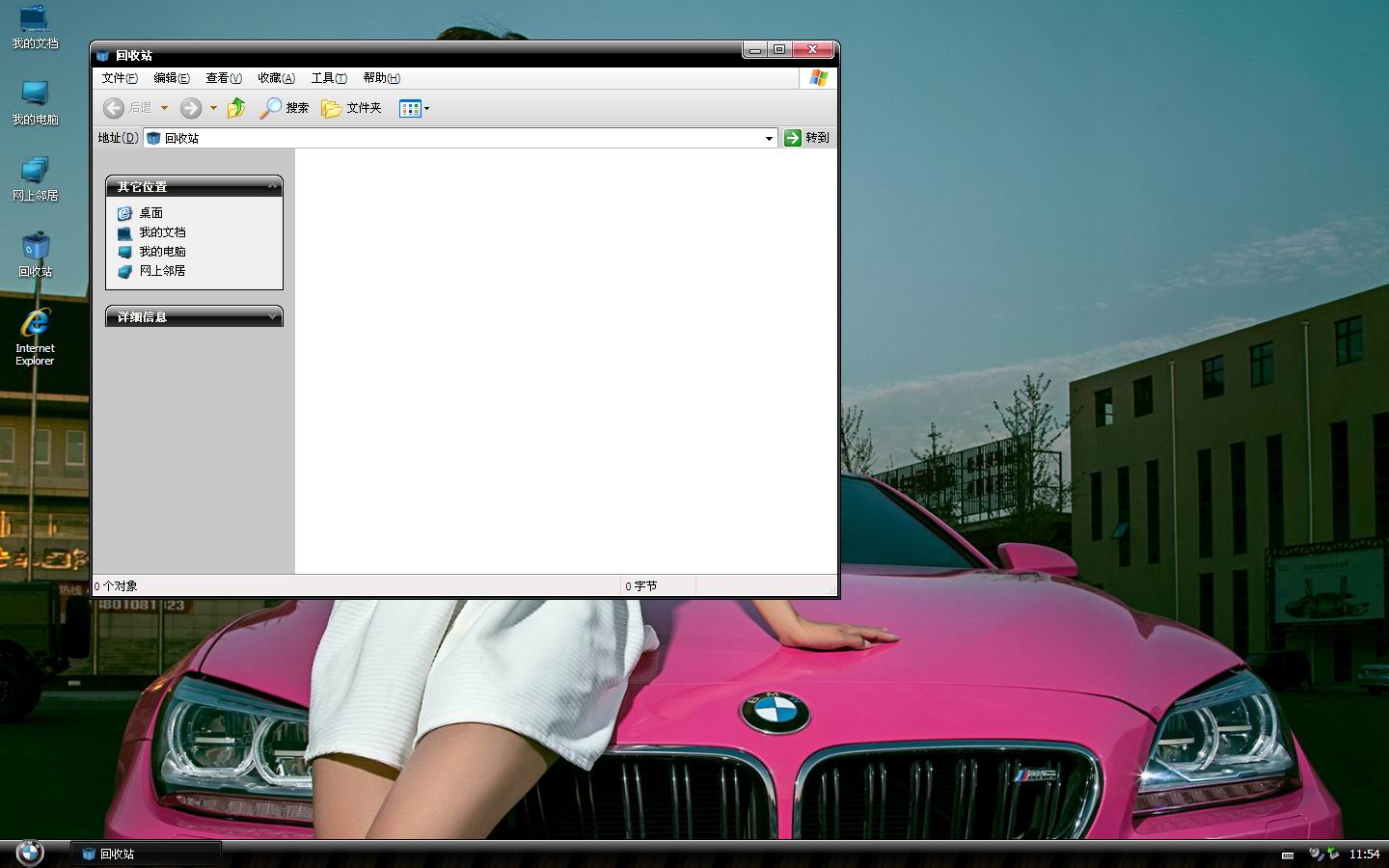1389x868 pixels.
Task: Click the 桌面 icon in sidebar
Action: tap(124, 213)
